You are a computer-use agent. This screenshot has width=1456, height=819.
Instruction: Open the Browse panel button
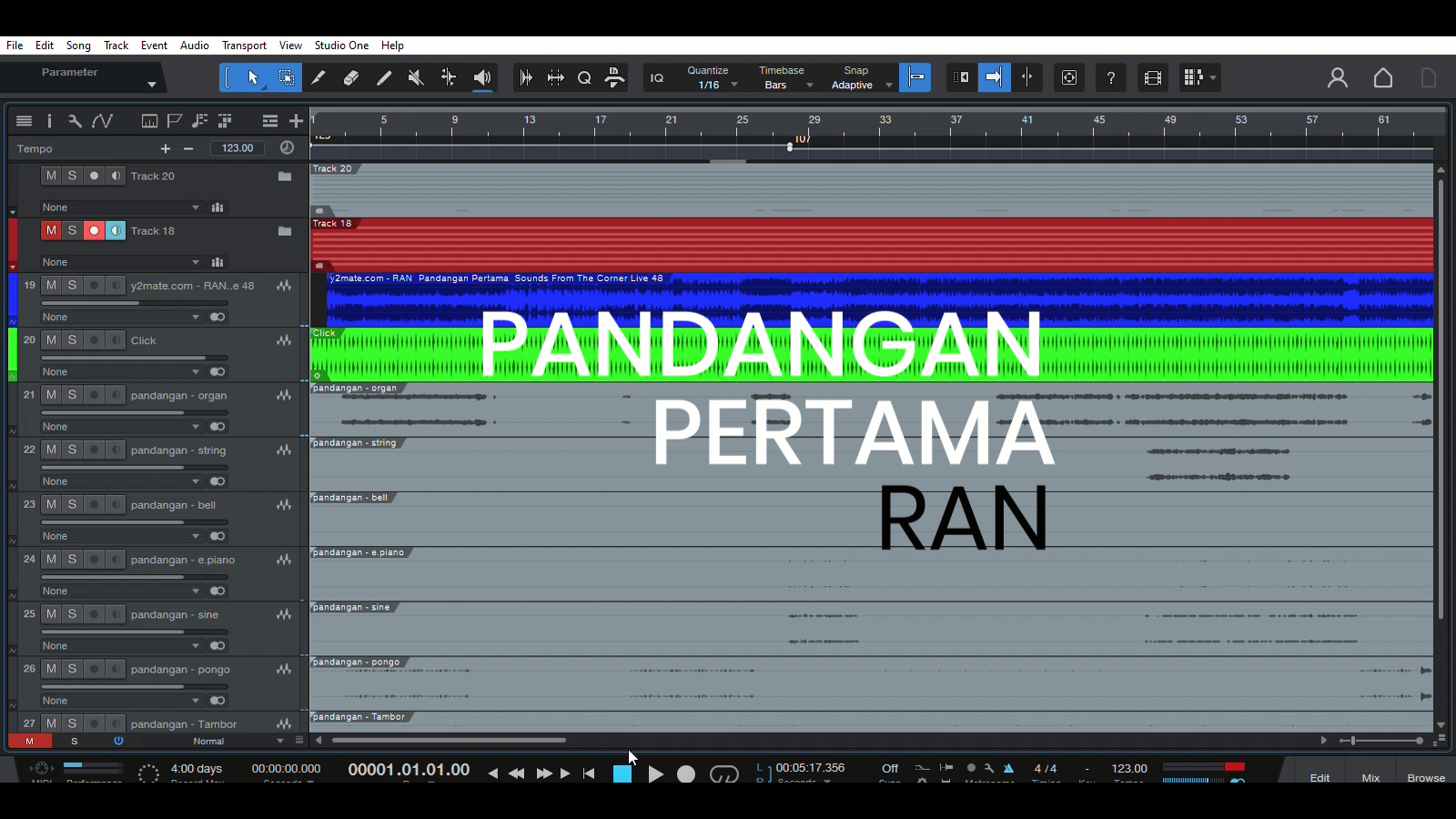(1426, 777)
